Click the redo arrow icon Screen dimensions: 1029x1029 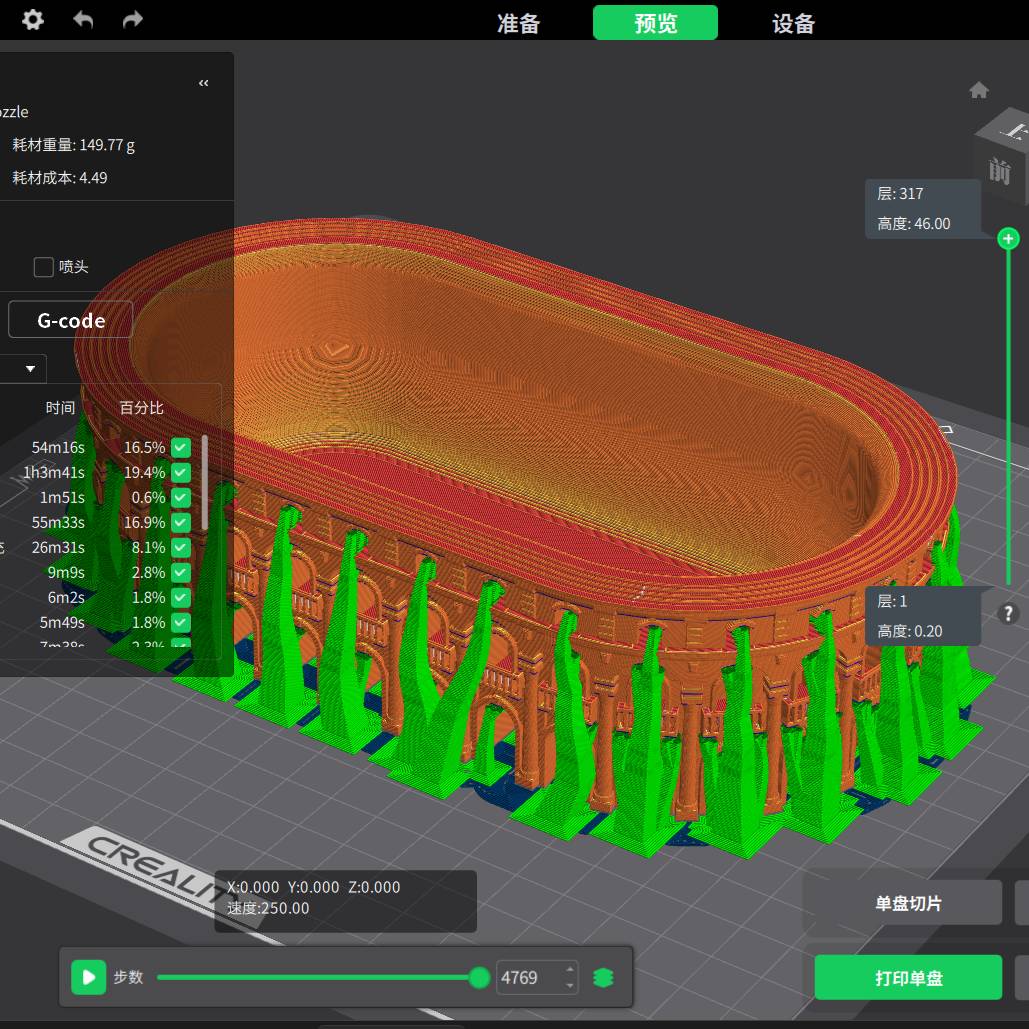click(x=132, y=20)
